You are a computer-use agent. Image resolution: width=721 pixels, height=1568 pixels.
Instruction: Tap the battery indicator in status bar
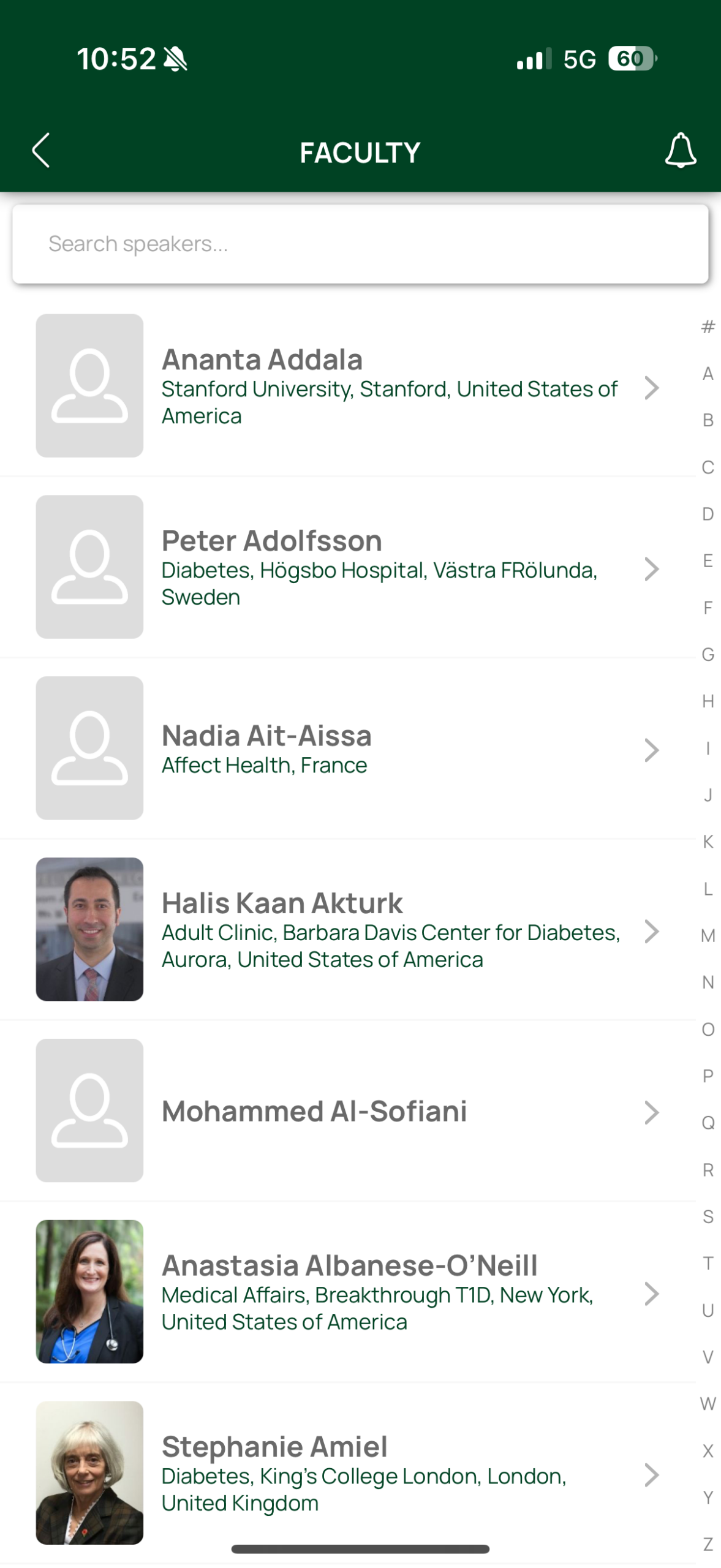click(631, 59)
